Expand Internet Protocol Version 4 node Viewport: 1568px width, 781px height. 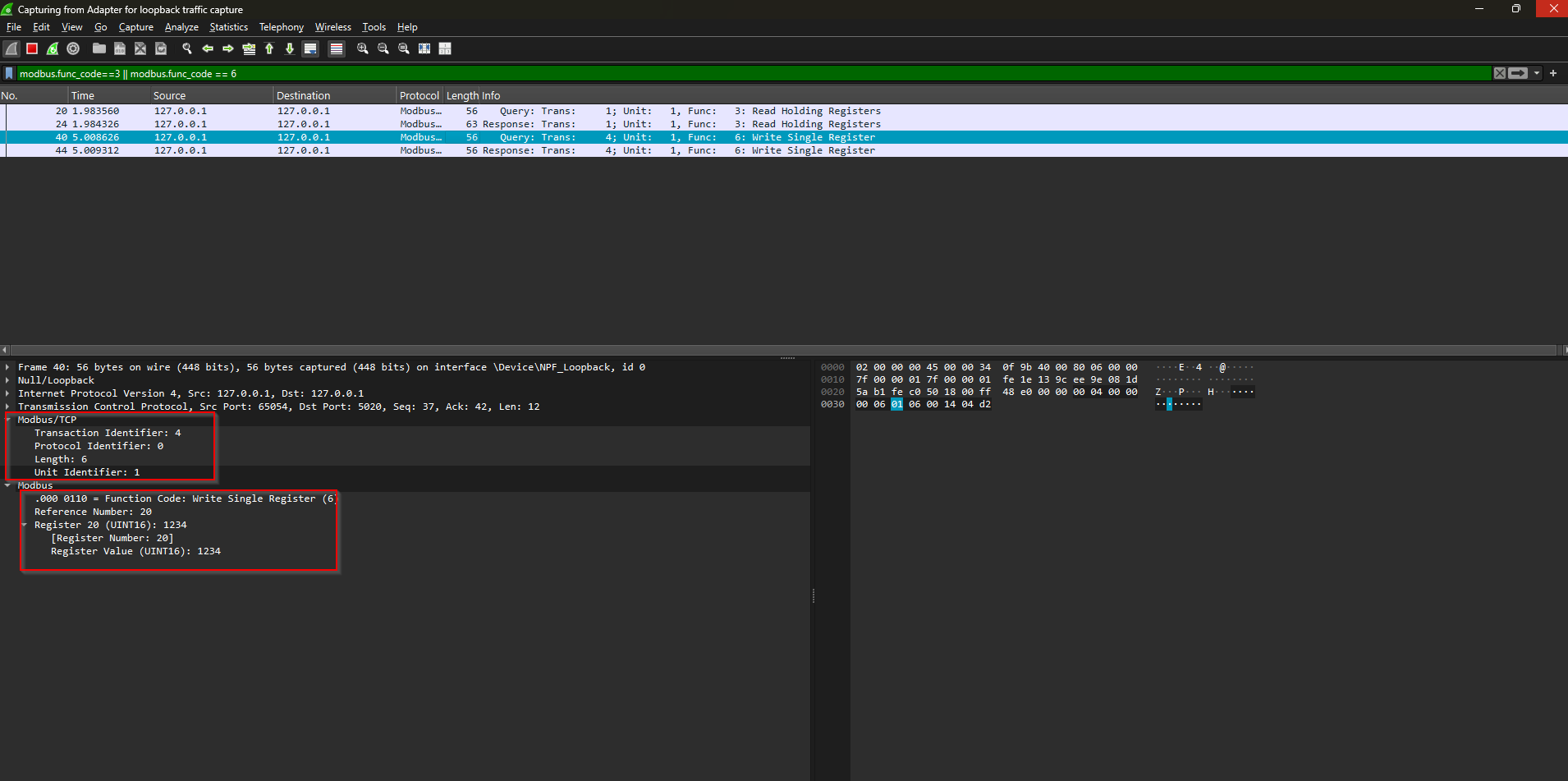tap(7, 393)
